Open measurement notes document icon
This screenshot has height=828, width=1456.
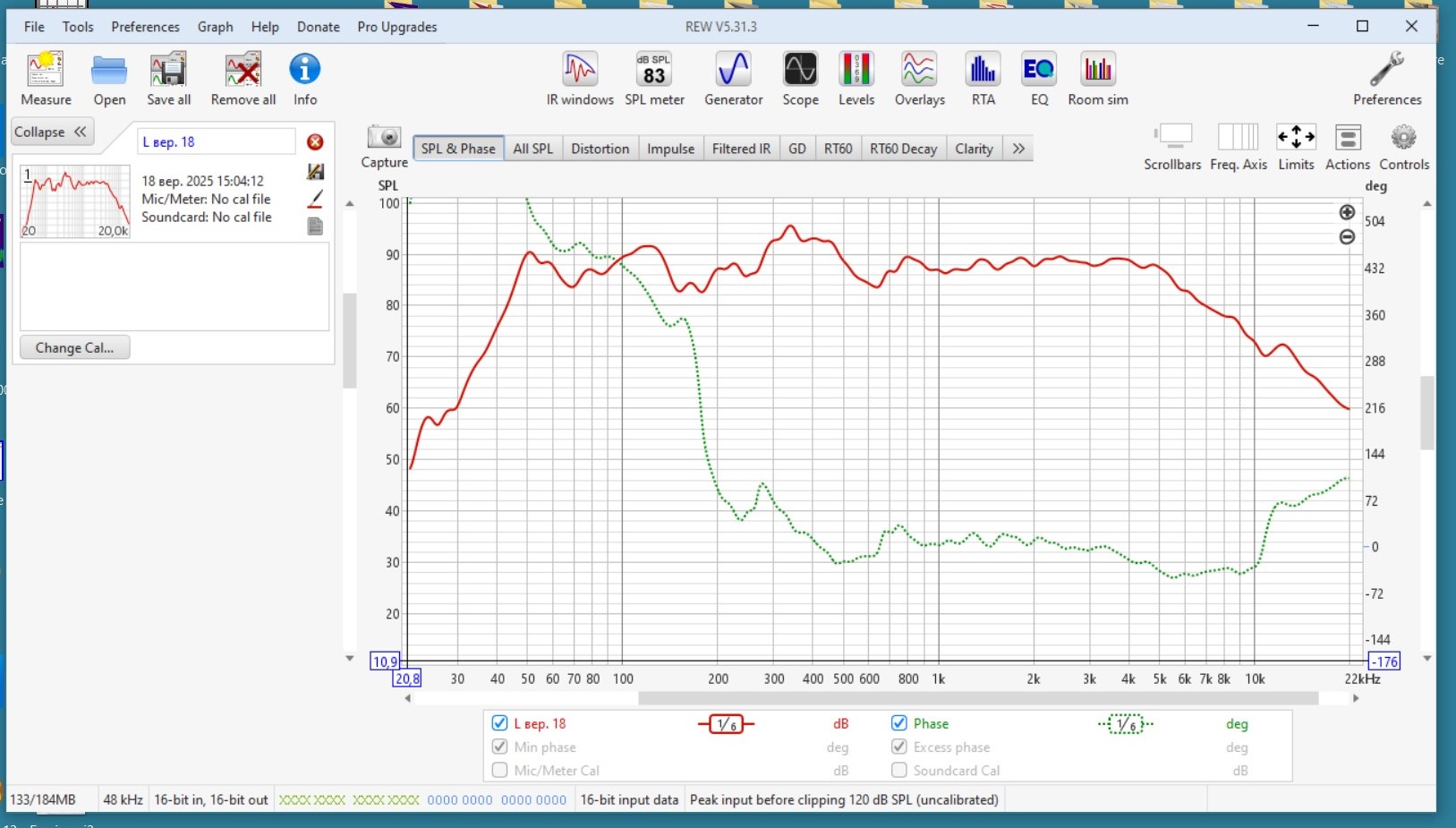click(x=315, y=226)
